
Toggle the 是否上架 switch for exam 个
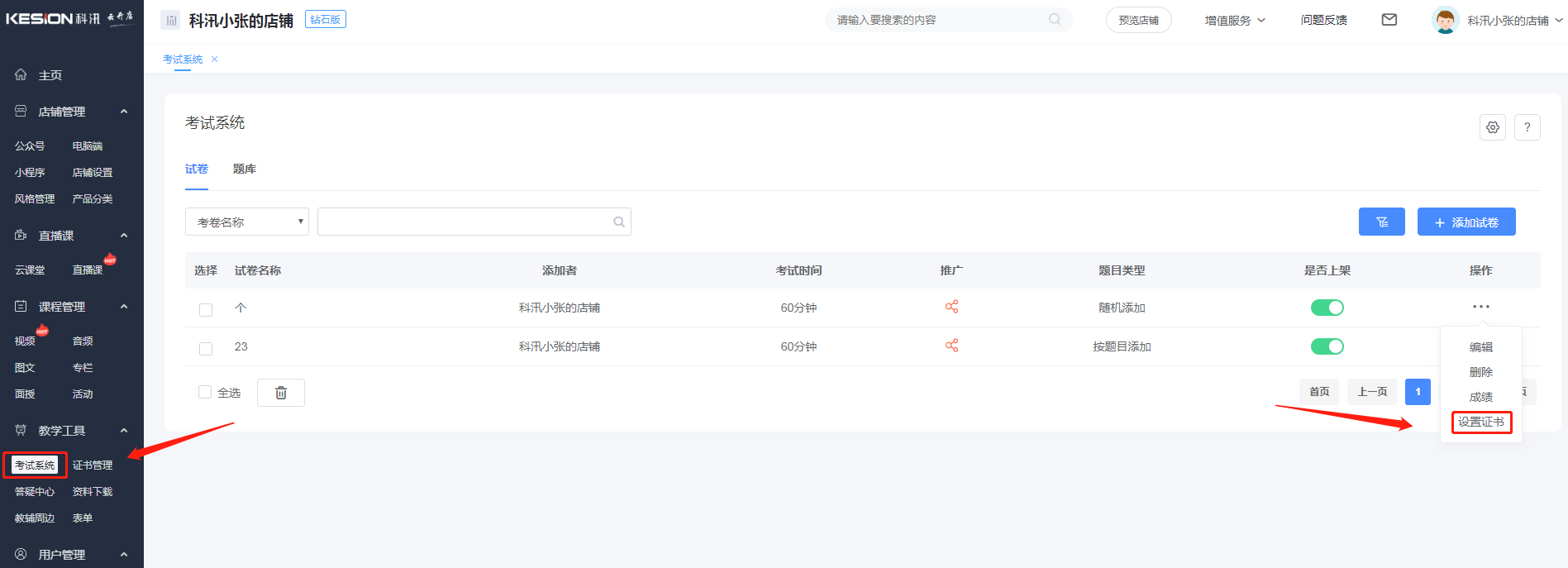(x=1327, y=308)
